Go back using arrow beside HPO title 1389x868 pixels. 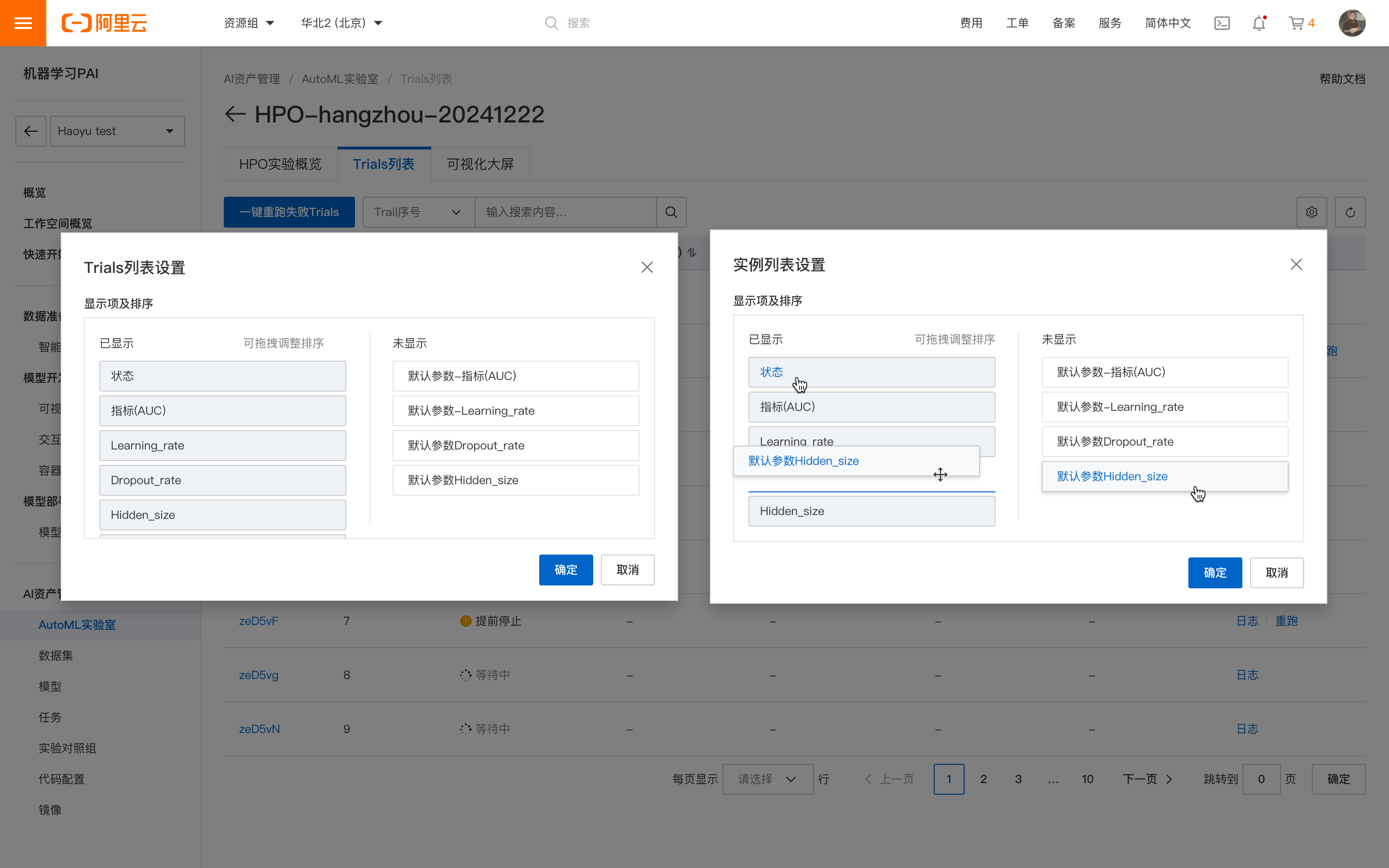coord(235,114)
